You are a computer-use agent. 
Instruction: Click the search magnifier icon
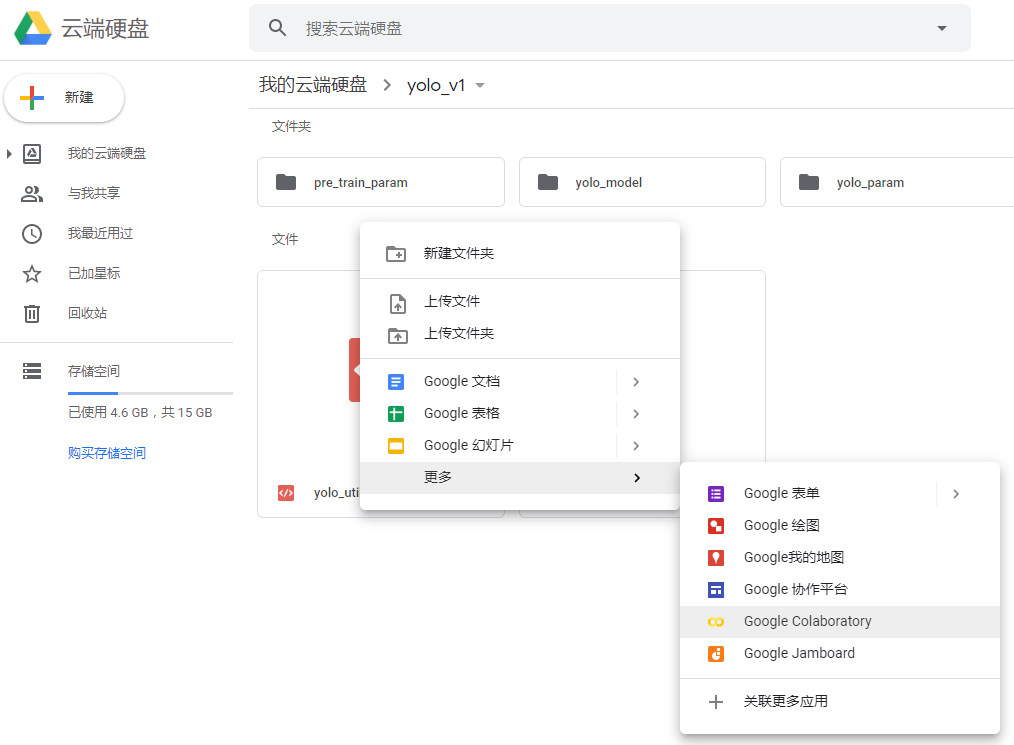click(277, 28)
